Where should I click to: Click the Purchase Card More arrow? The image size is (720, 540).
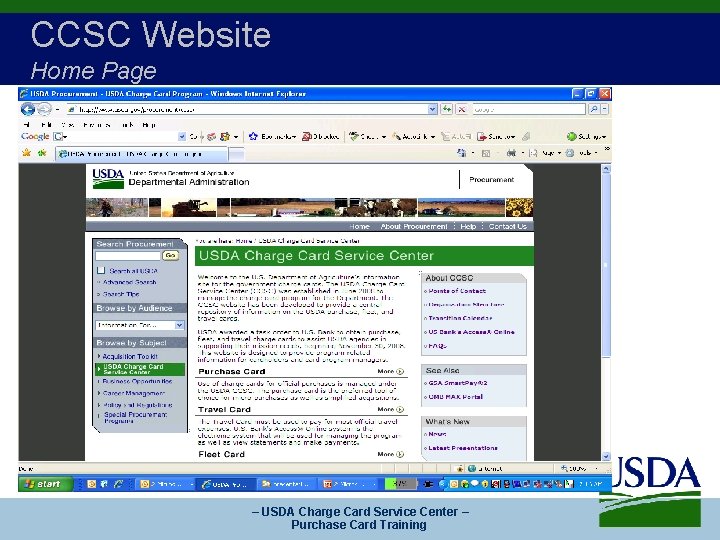(400, 371)
